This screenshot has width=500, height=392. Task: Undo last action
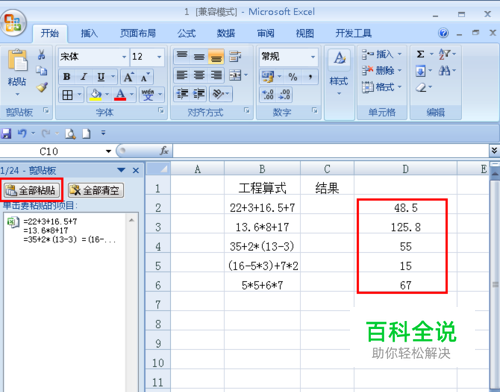[x=22, y=133]
